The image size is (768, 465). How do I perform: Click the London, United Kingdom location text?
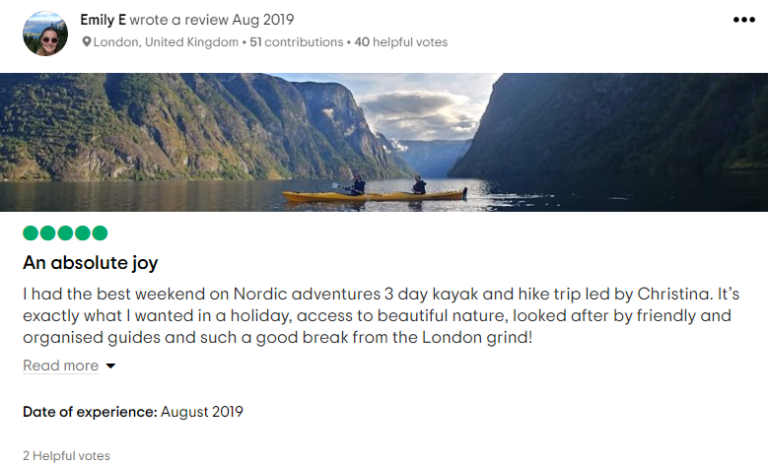click(x=166, y=42)
